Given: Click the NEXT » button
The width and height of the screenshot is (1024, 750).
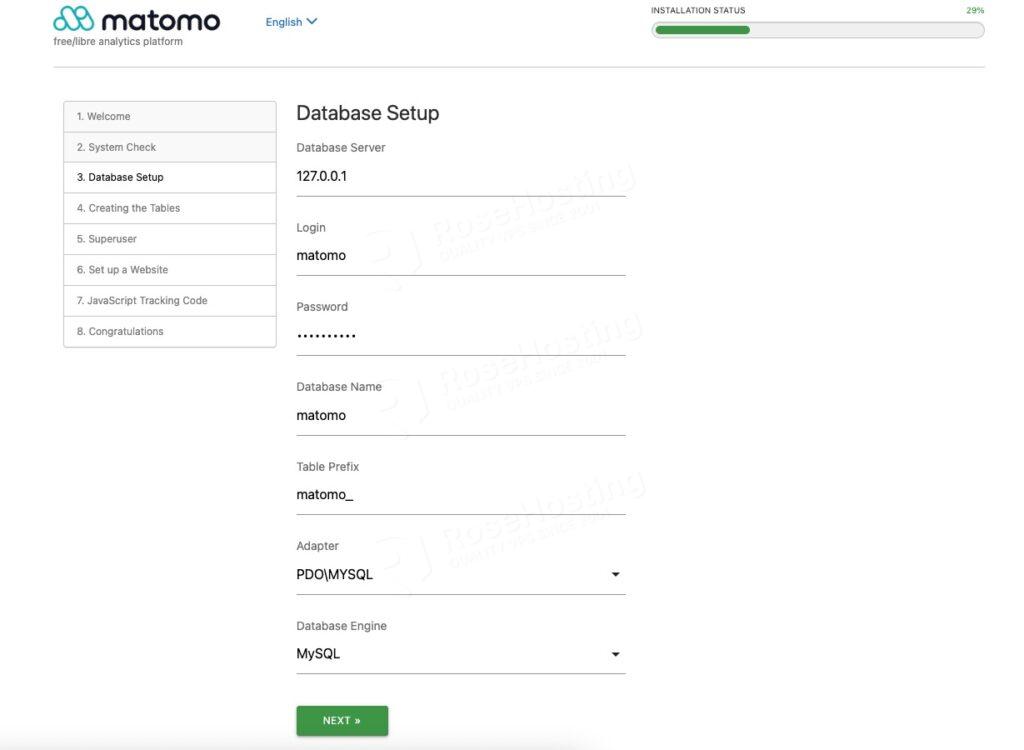Looking at the screenshot, I should 342,721.
